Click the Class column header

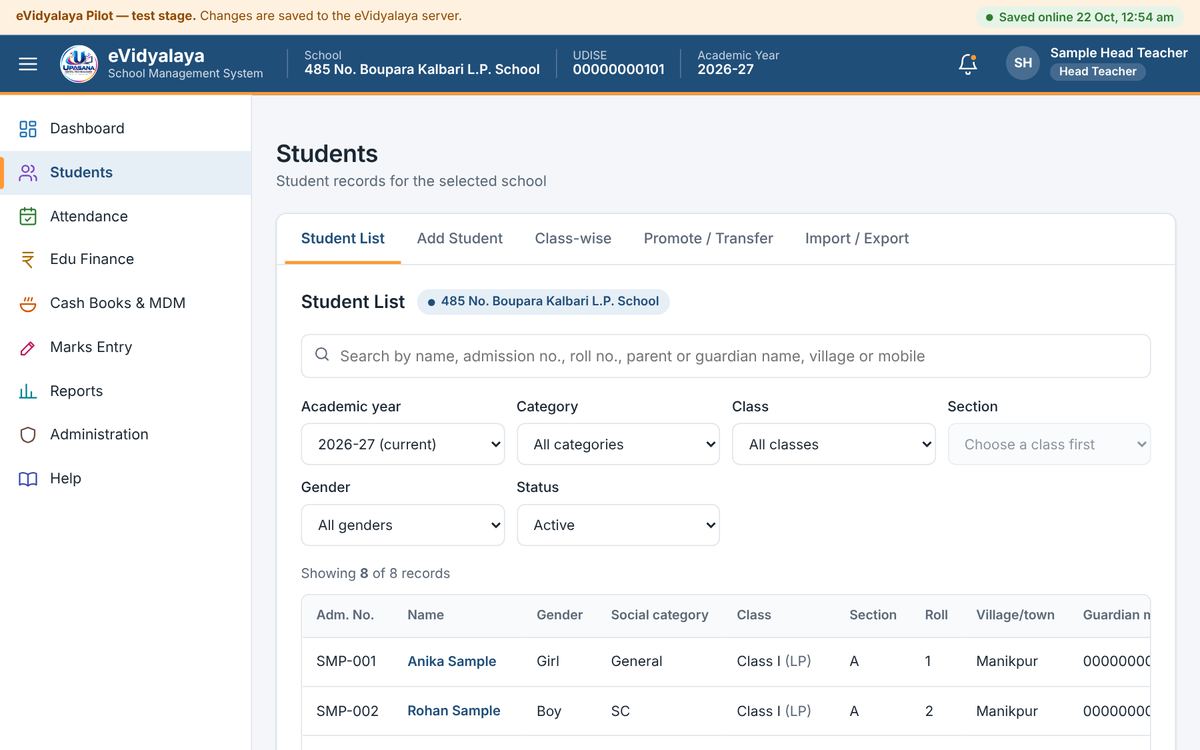[x=754, y=615]
